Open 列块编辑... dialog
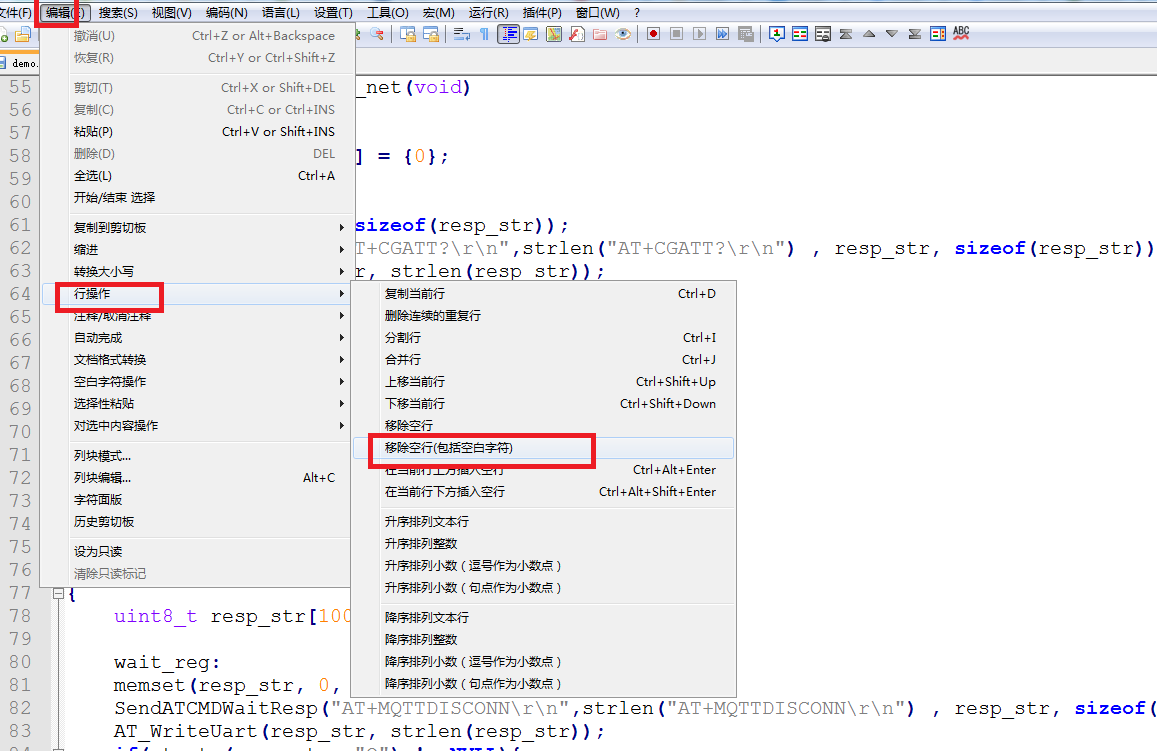Screen dimensions: 1157x751 tap(102, 477)
